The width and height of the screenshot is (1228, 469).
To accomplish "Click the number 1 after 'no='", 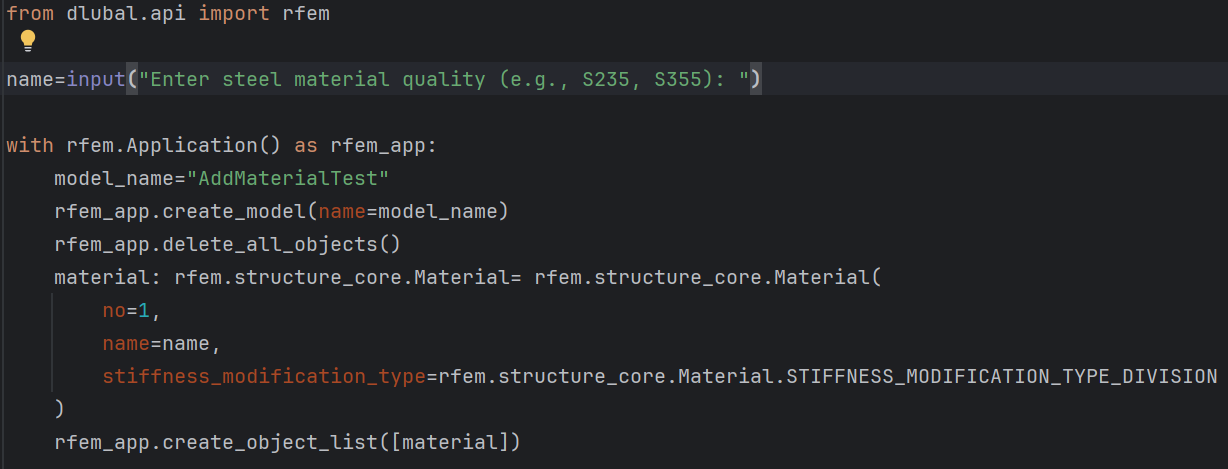I will (144, 310).
